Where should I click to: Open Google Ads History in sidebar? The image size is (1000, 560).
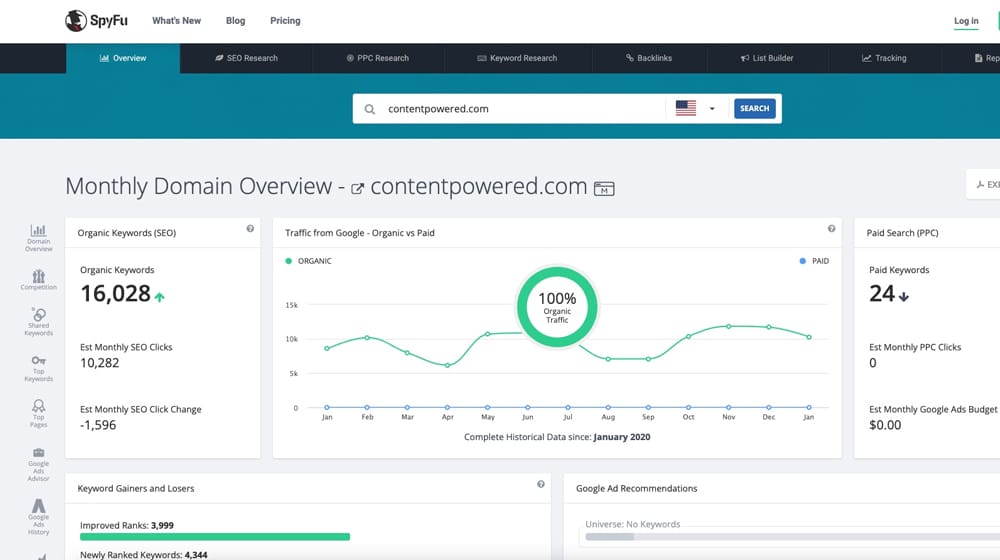click(38, 517)
